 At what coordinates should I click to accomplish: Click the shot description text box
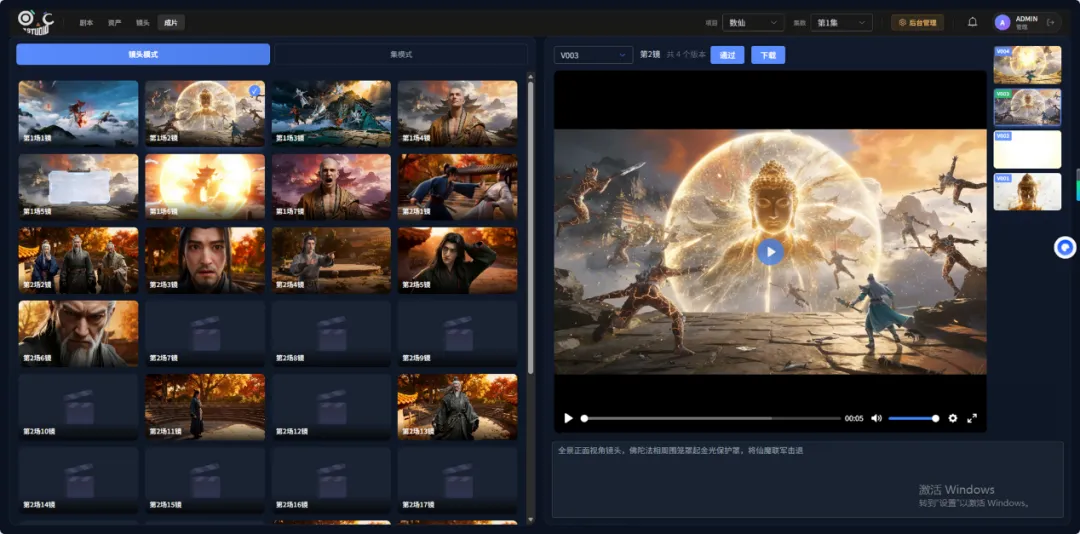pos(807,480)
